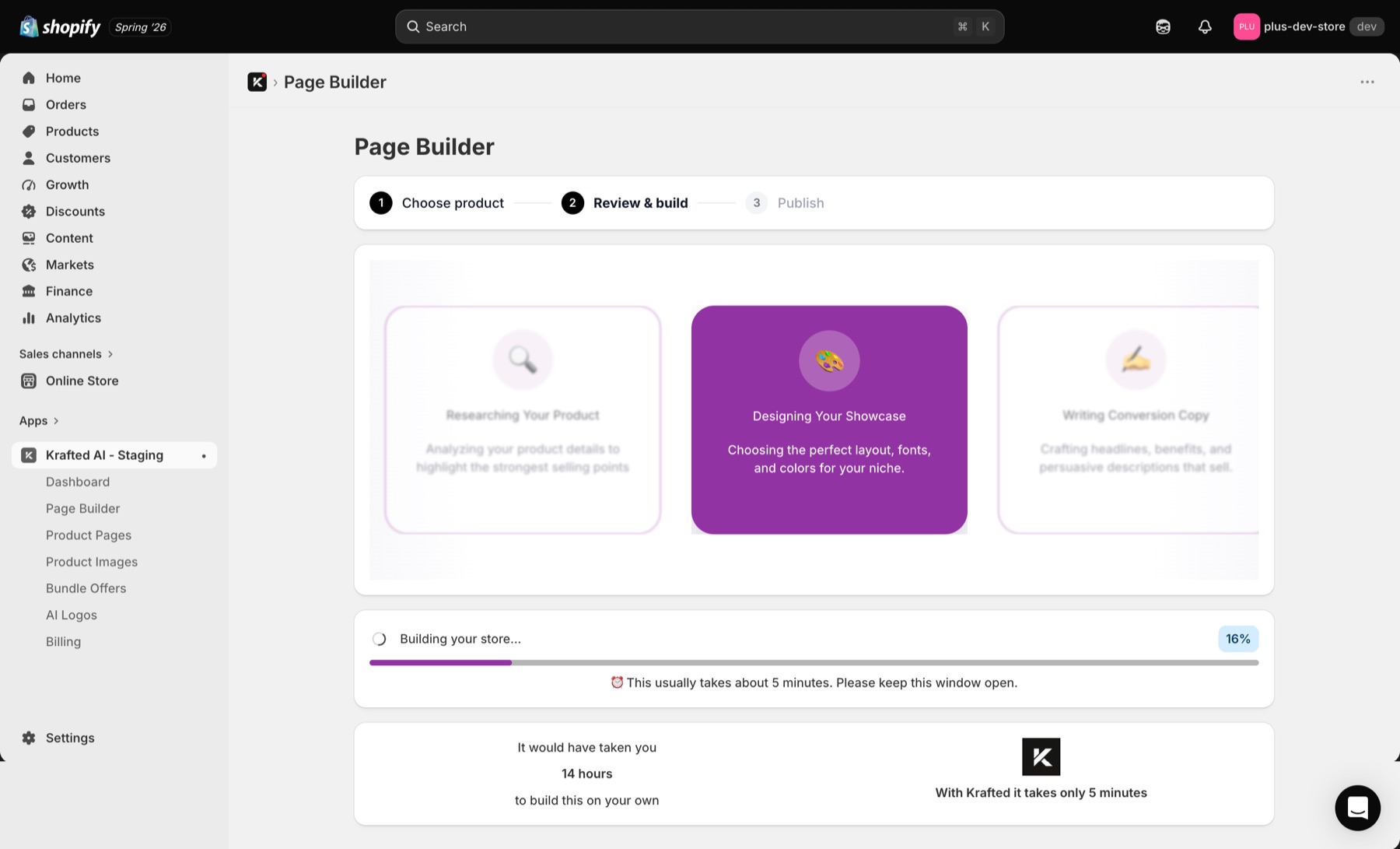Click the PLU store avatar
This screenshot has height=849, width=1400.
coord(1246,26)
